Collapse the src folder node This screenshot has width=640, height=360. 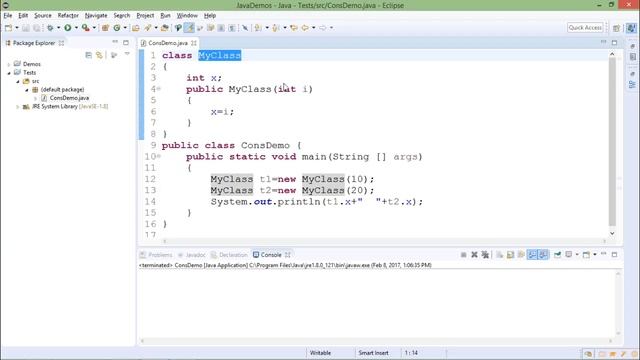[18, 81]
